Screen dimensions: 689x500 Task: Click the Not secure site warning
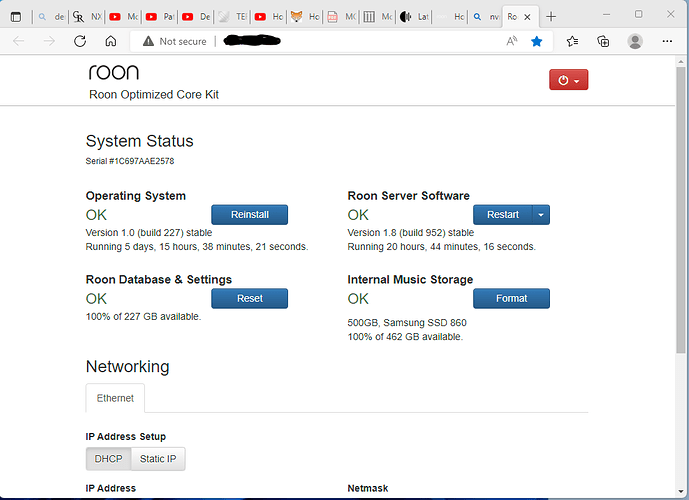point(174,41)
